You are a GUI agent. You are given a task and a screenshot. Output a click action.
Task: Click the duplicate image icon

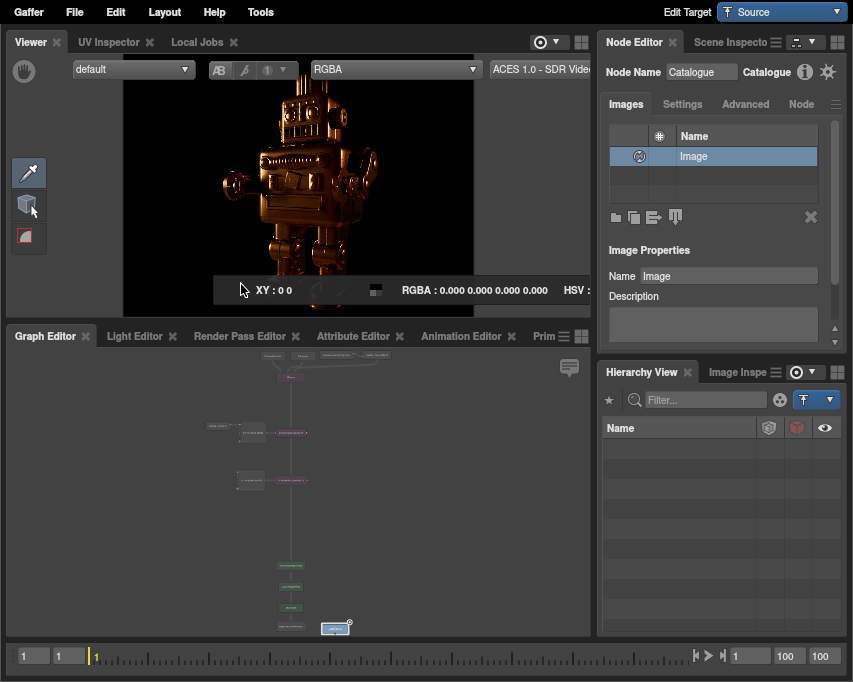coord(634,218)
